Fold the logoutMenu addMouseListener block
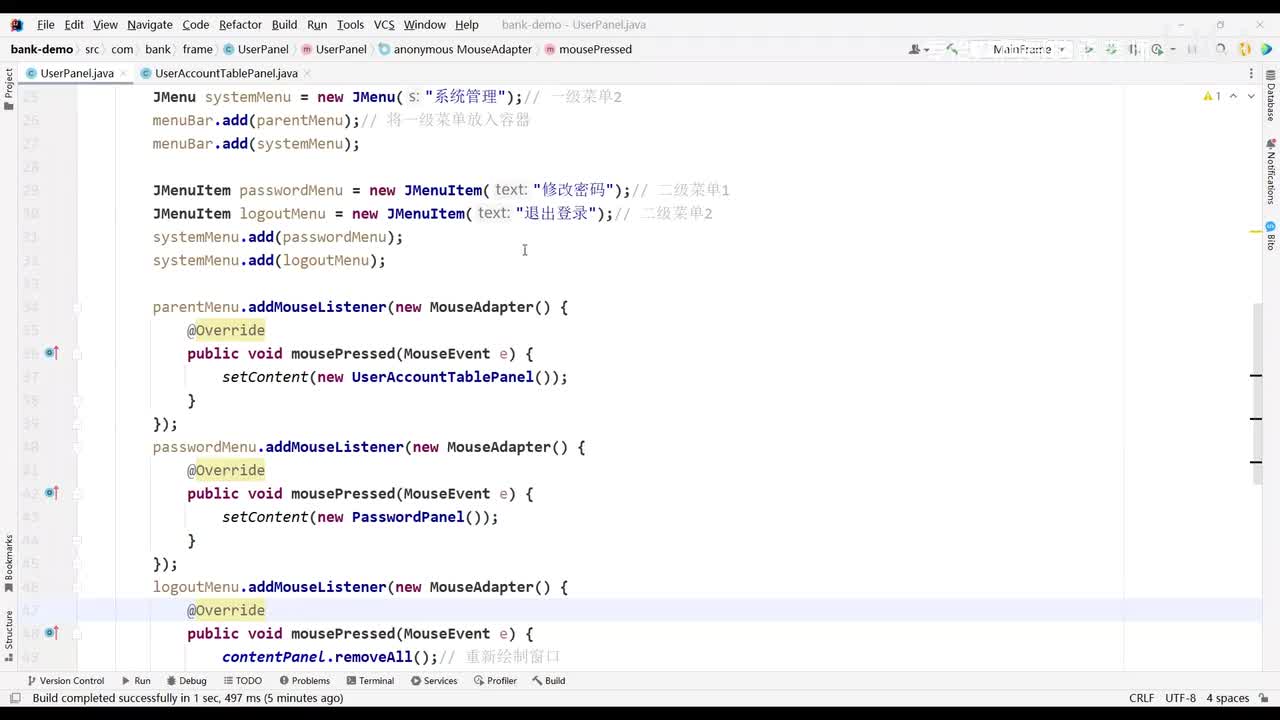This screenshot has width=1280, height=720. (x=77, y=587)
